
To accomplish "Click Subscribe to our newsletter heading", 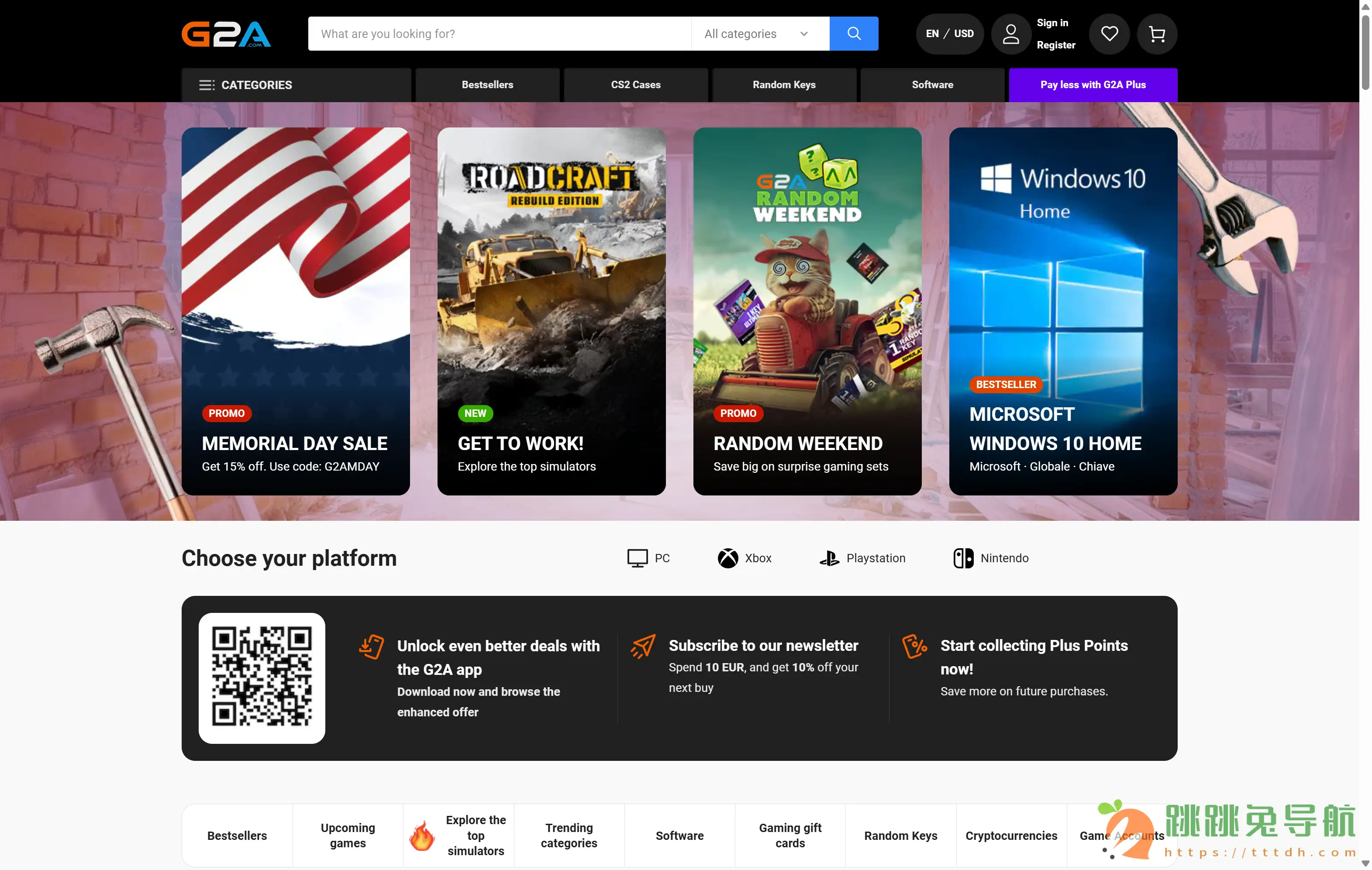I will point(763,646).
